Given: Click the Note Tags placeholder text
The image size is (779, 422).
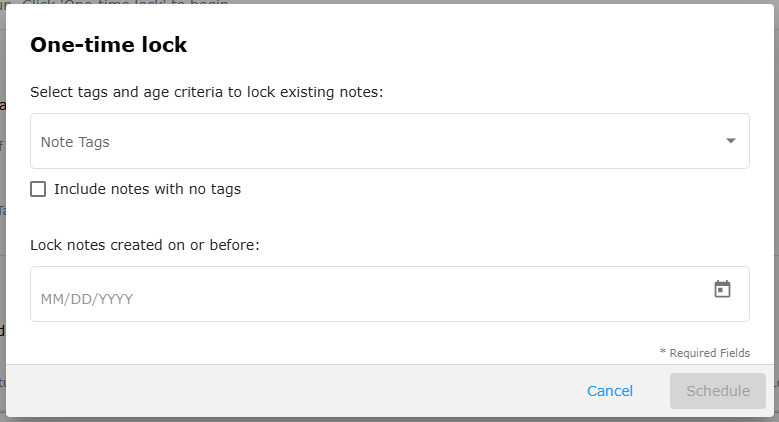Looking at the screenshot, I should (75, 142).
